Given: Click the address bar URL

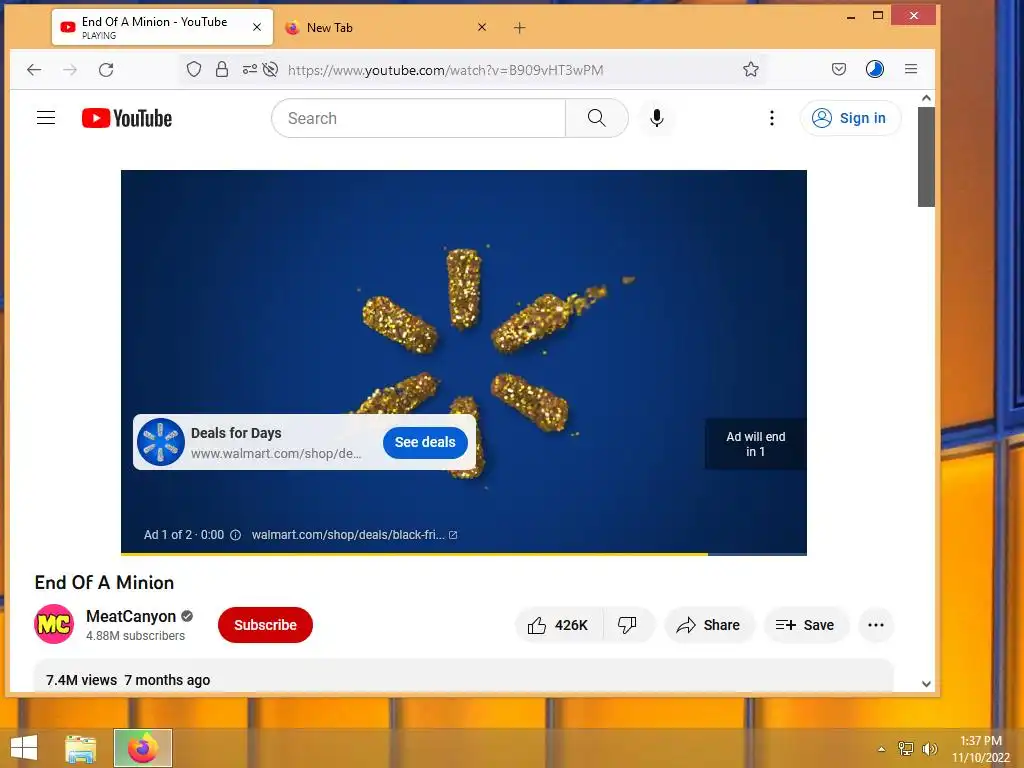Looking at the screenshot, I should (x=446, y=70).
